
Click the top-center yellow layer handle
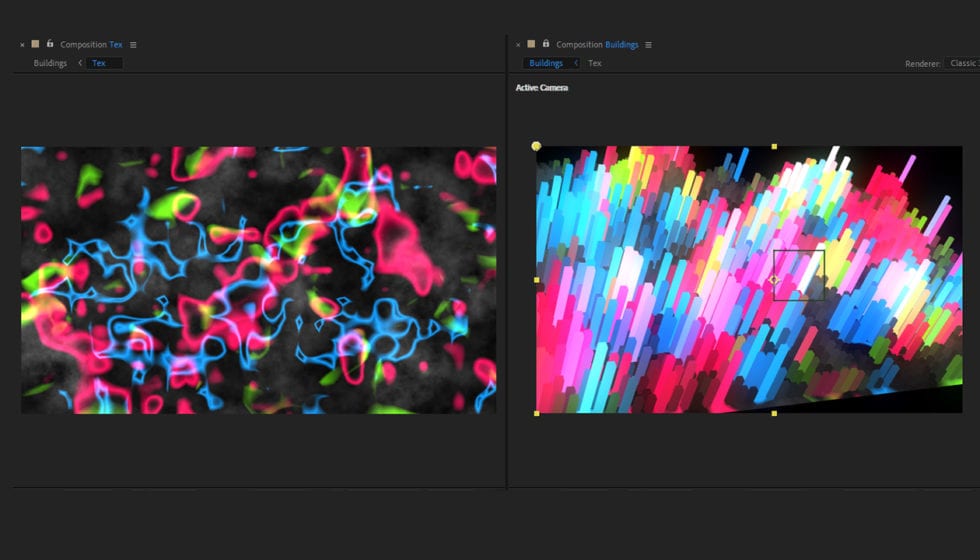pyautogui.click(x=774, y=147)
